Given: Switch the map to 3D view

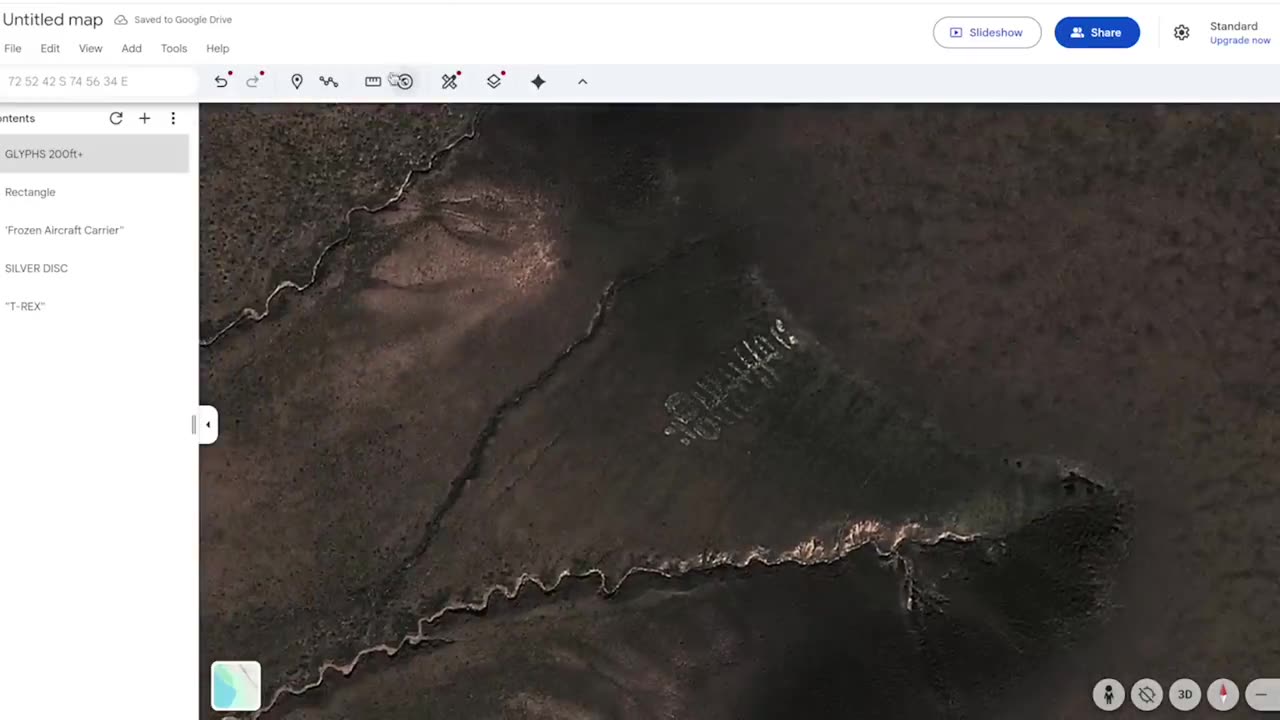Looking at the screenshot, I should point(1185,694).
